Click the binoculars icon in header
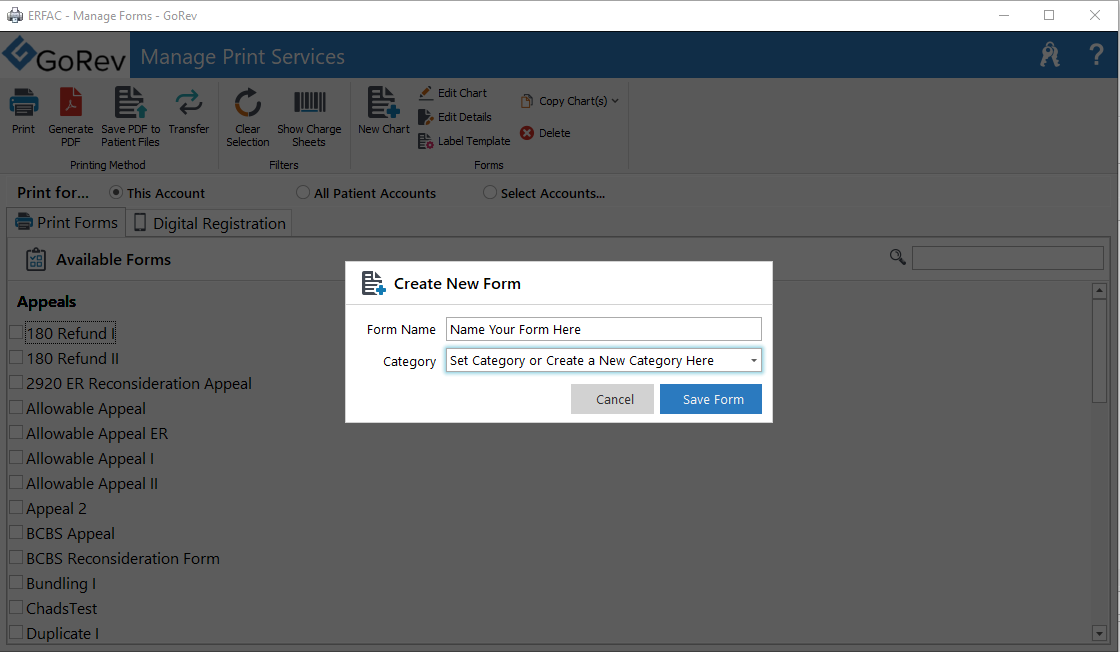This screenshot has width=1120, height=652. [x=1050, y=55]
